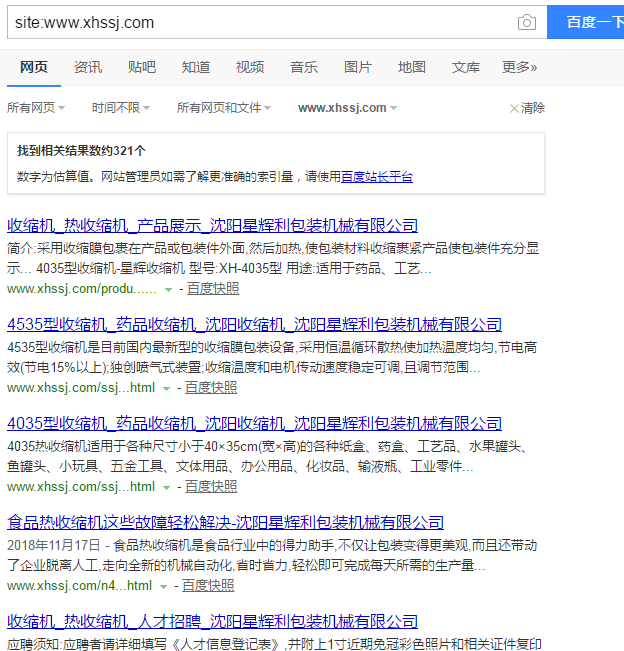Open result 食品热收缩机这些故障轻松解决
Image resolution: width=624 pixels, height=651 pixels.
(225, 522)
